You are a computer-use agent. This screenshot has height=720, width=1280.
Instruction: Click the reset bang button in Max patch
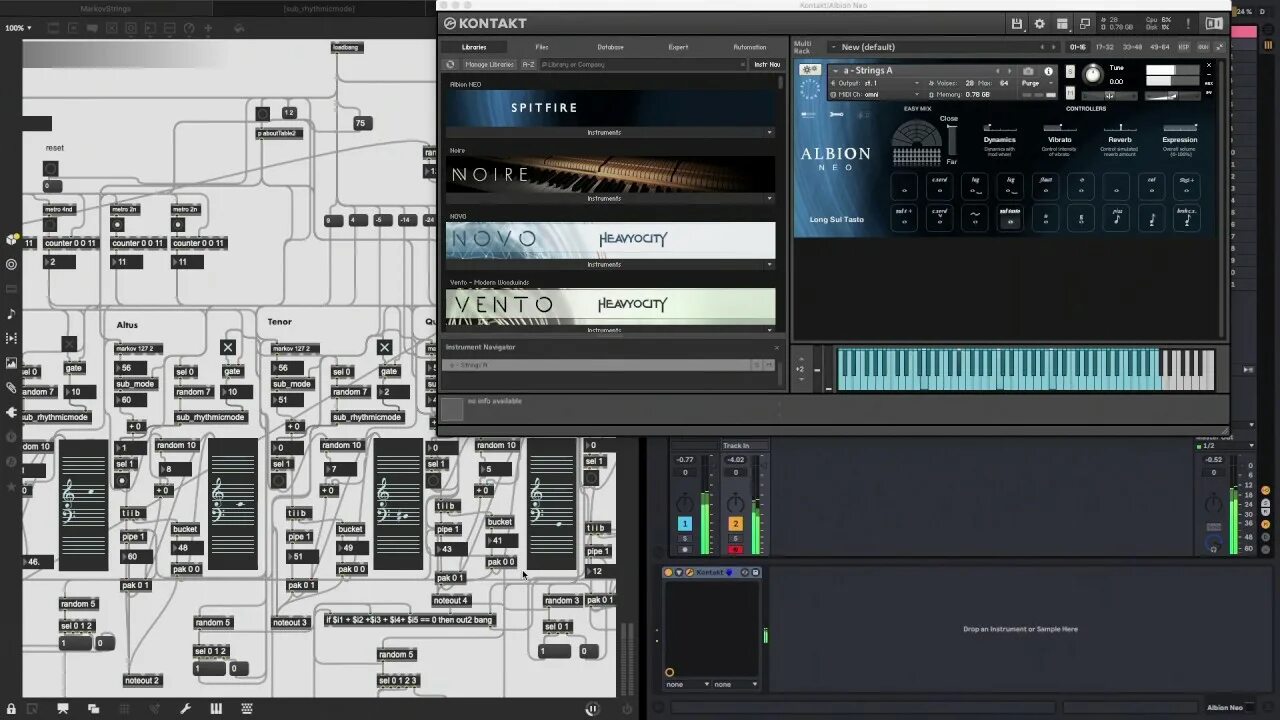[x=50, y=168]
